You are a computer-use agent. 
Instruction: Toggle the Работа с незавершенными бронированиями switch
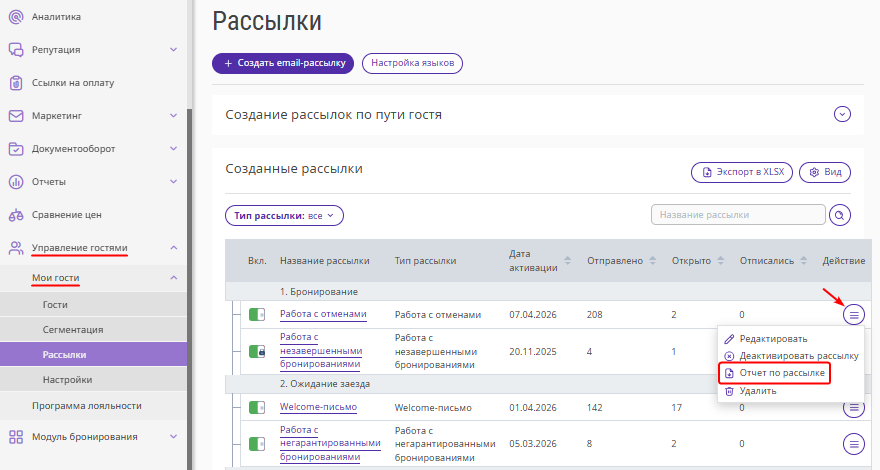pos(258,351)
